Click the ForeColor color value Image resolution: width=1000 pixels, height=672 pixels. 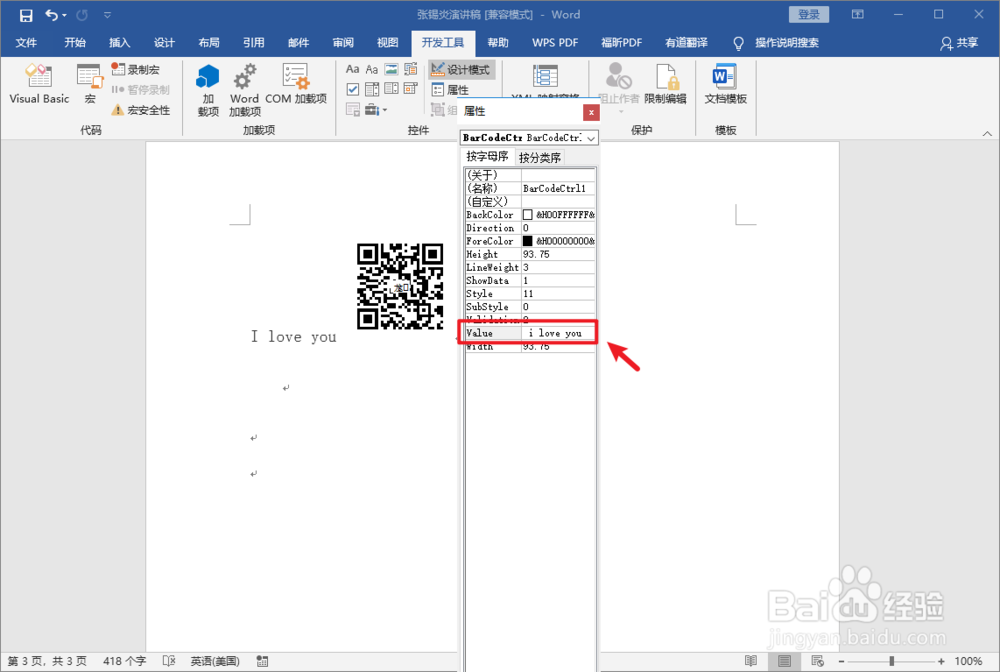click(x=558, y=241)
